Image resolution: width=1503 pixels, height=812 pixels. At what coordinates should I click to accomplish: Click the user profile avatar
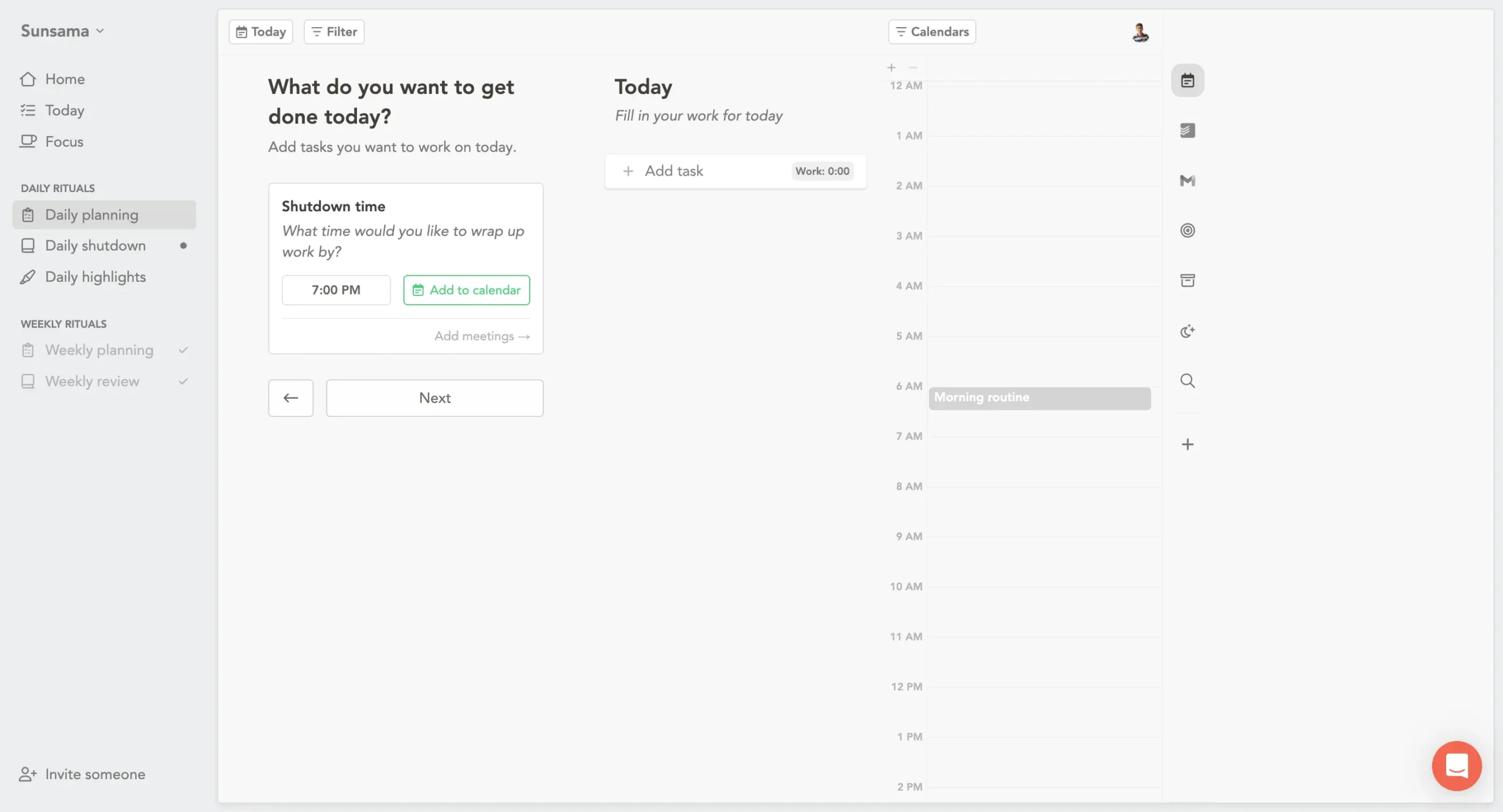(x=1140, y=32)
